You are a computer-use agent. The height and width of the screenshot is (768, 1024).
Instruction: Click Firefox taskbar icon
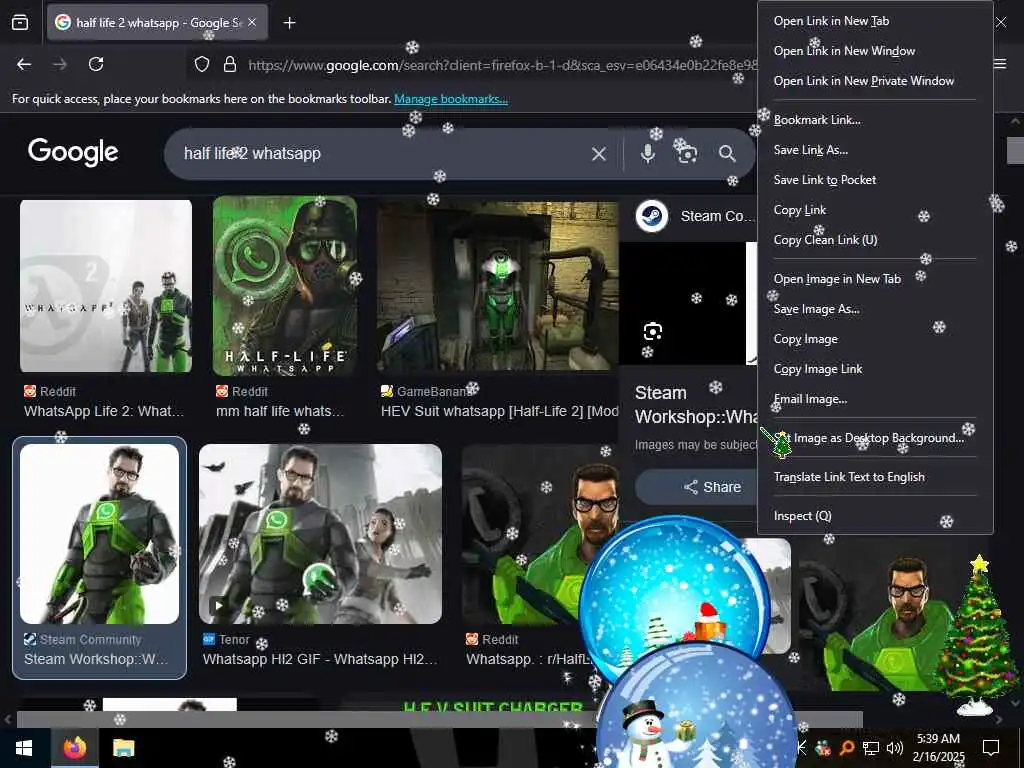tap(75, 748)
